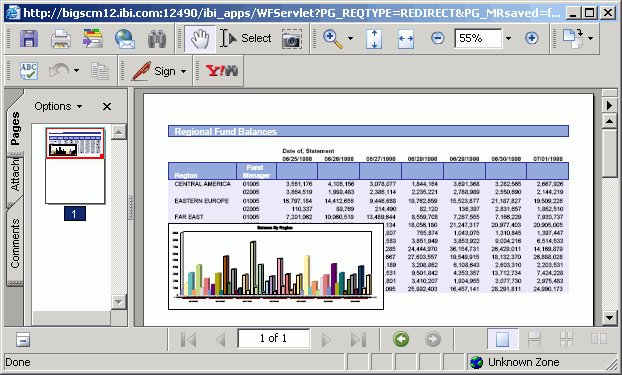The width and height of the screenshot is (622, 375).
Task: Click the Yahoo search toolbar icon
Action: click(x=222, y=71)
